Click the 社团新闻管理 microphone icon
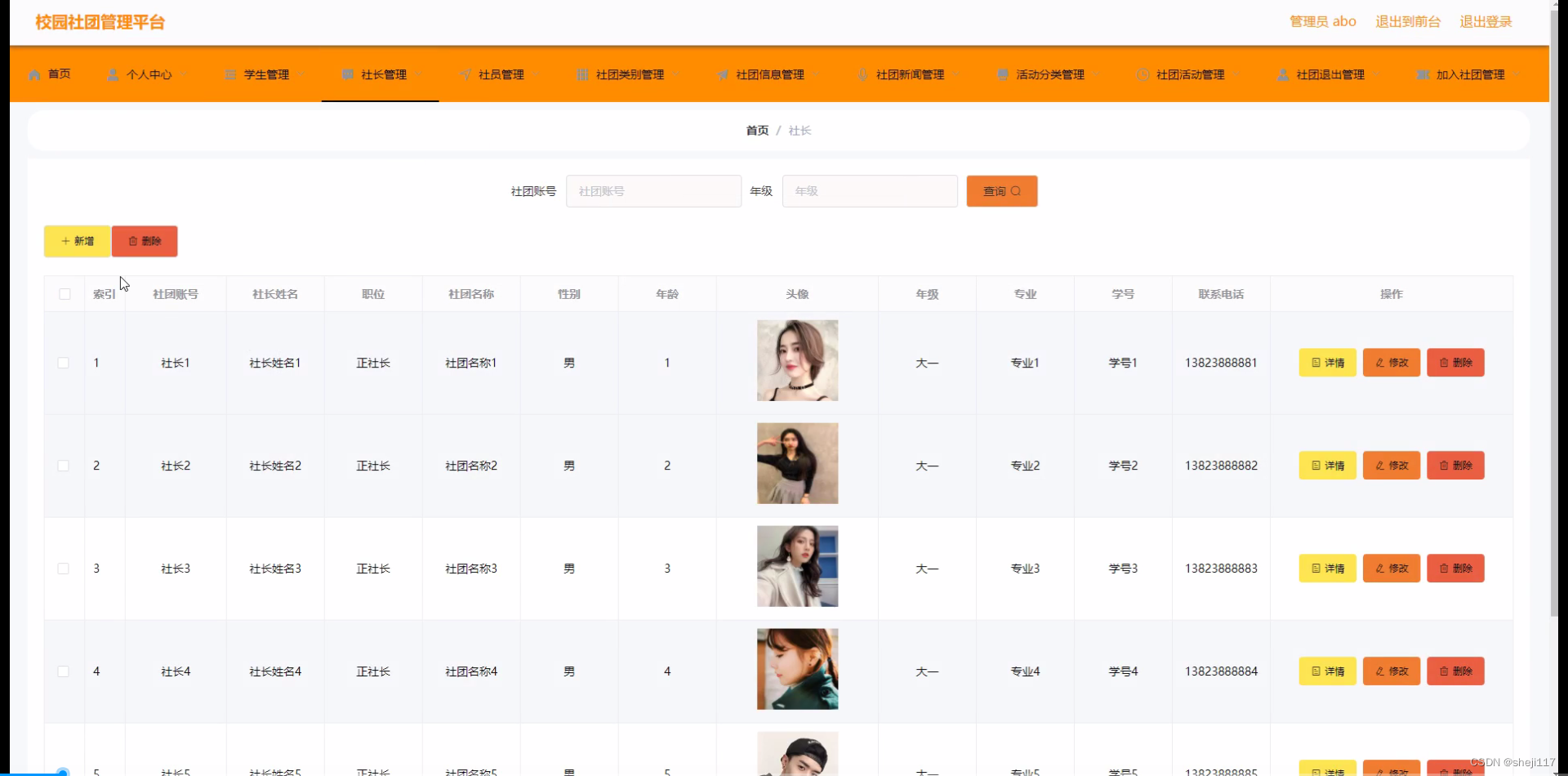 864,74
